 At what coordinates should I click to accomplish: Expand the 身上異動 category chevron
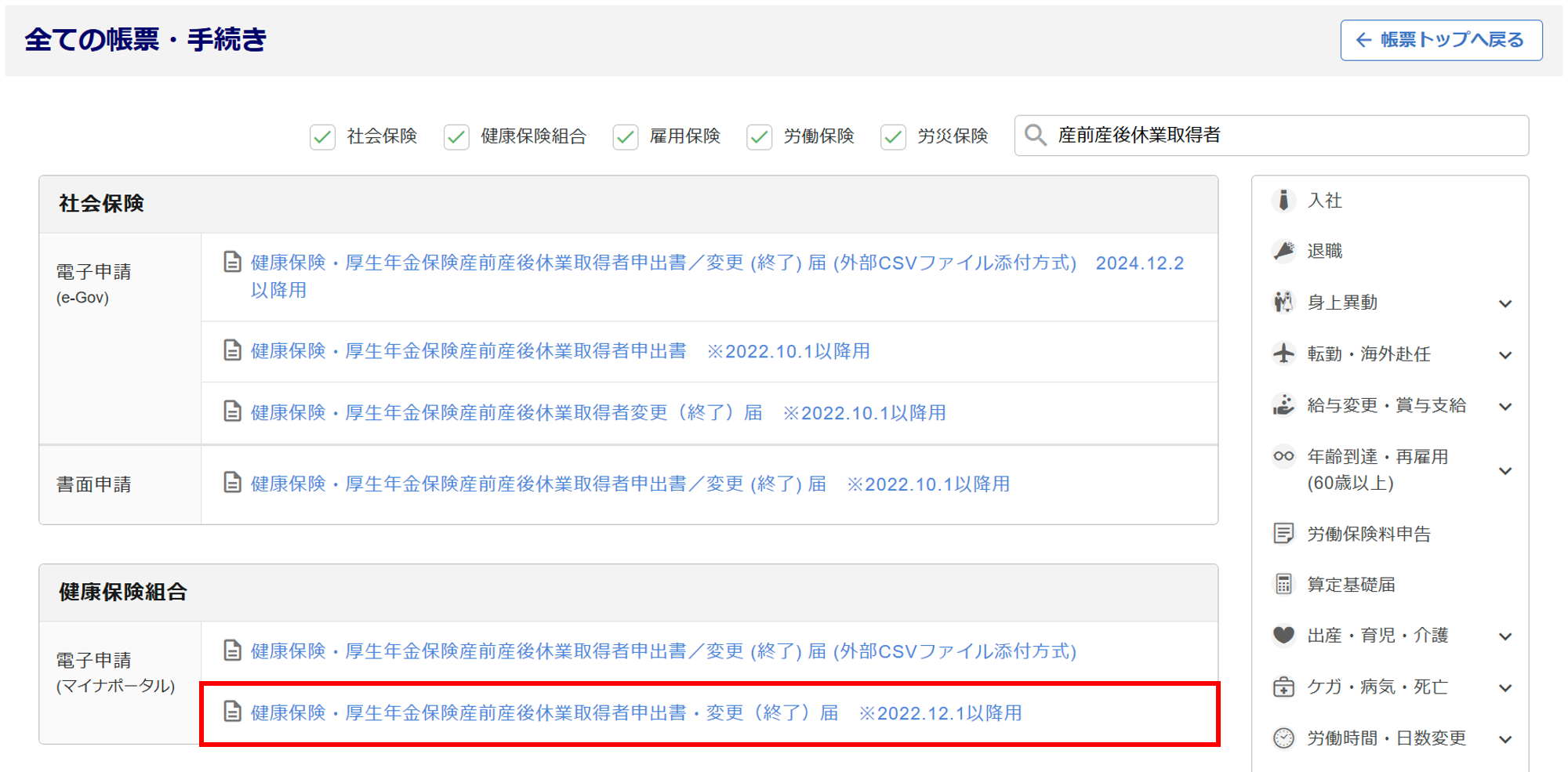coord(1505,303)
